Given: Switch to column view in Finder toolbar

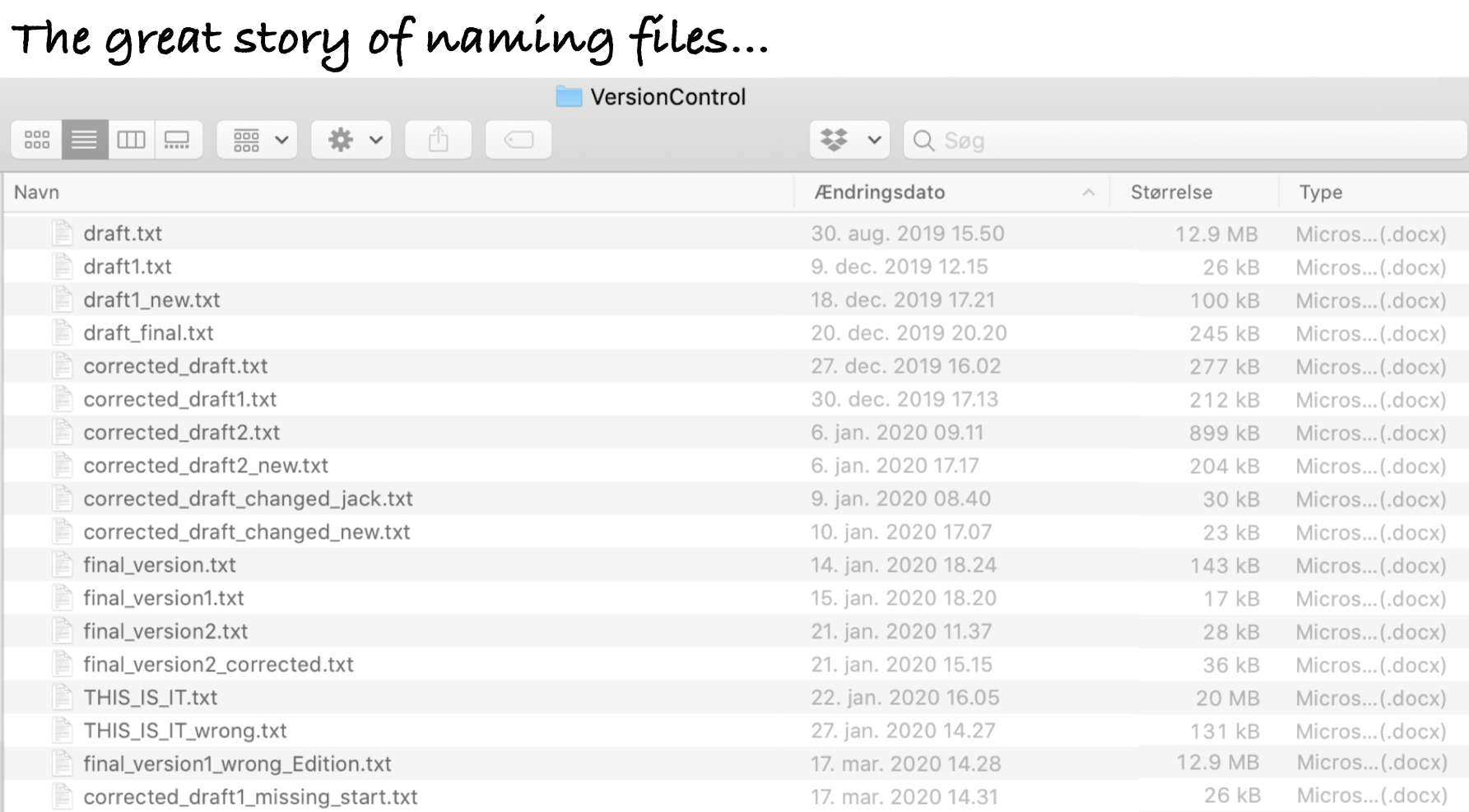Looking at the screenshot, I should pos(132,140).
